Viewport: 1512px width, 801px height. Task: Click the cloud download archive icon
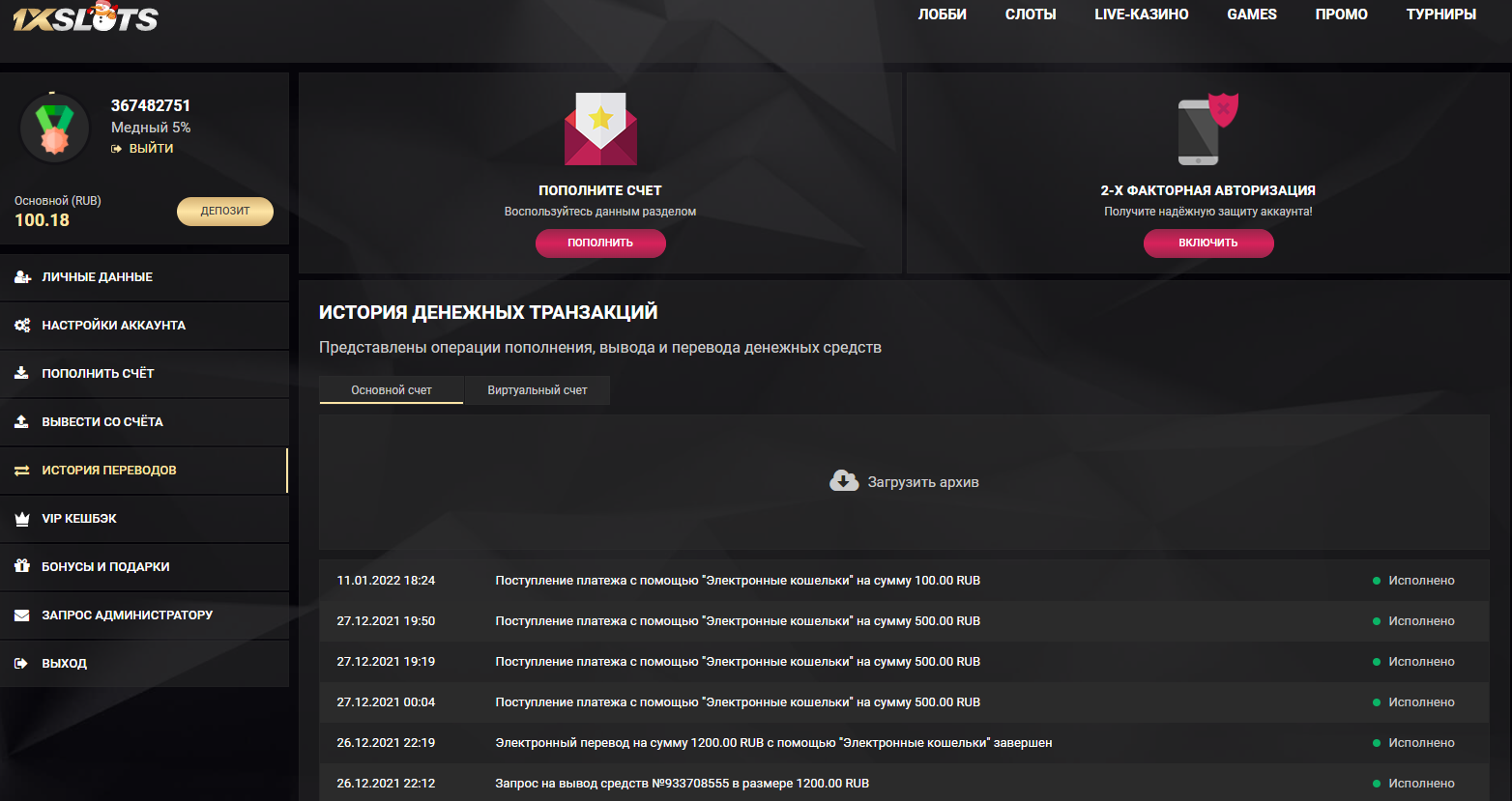[x=844, y=481]
